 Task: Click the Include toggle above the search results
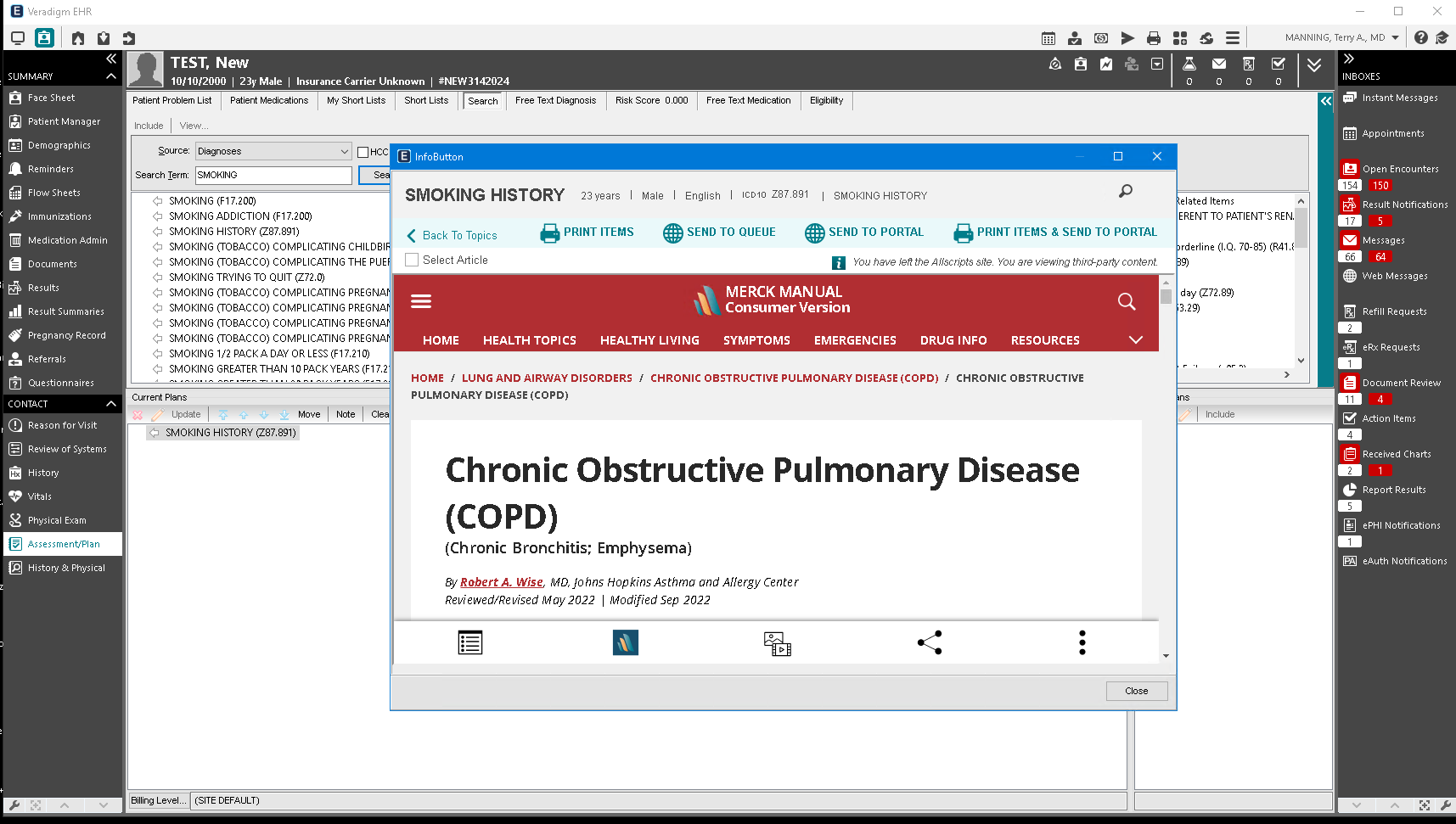coord(149,125)
